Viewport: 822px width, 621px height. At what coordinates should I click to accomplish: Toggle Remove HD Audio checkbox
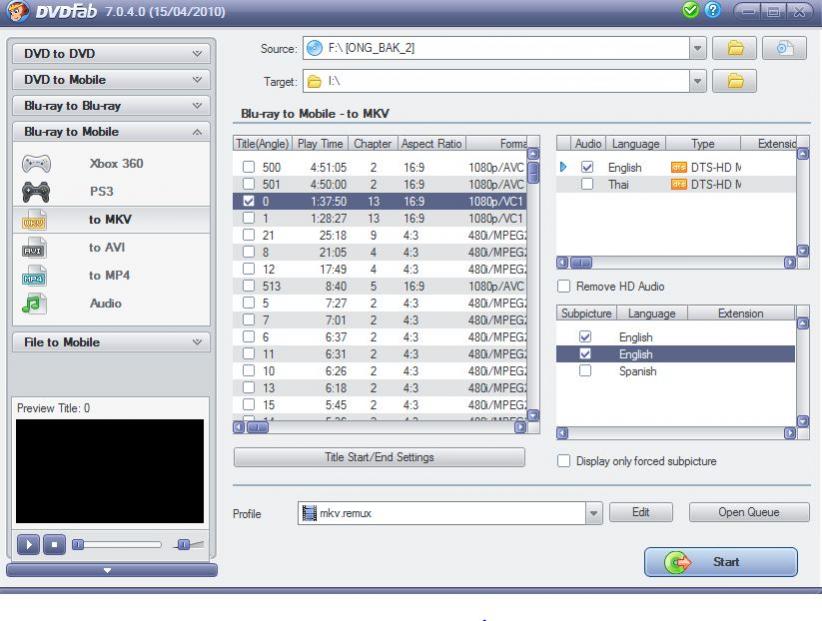pos(564,286)
